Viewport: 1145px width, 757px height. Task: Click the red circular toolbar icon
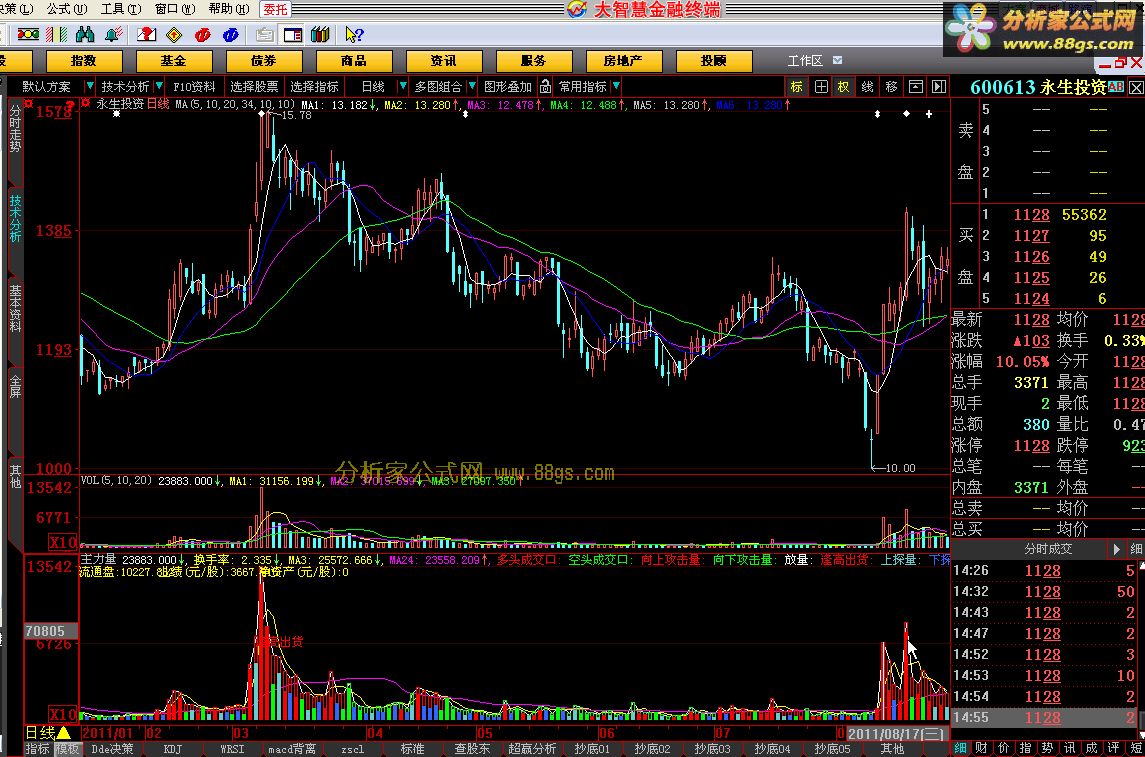202,34
